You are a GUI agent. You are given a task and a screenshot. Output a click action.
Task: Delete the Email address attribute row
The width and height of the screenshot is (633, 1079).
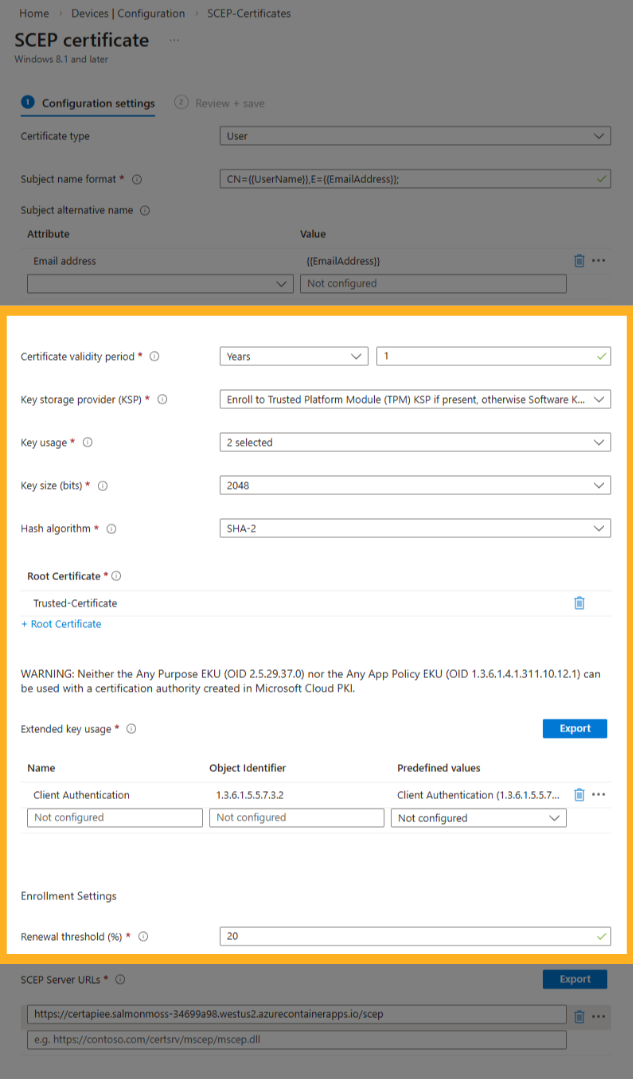(x=579, y=260)
